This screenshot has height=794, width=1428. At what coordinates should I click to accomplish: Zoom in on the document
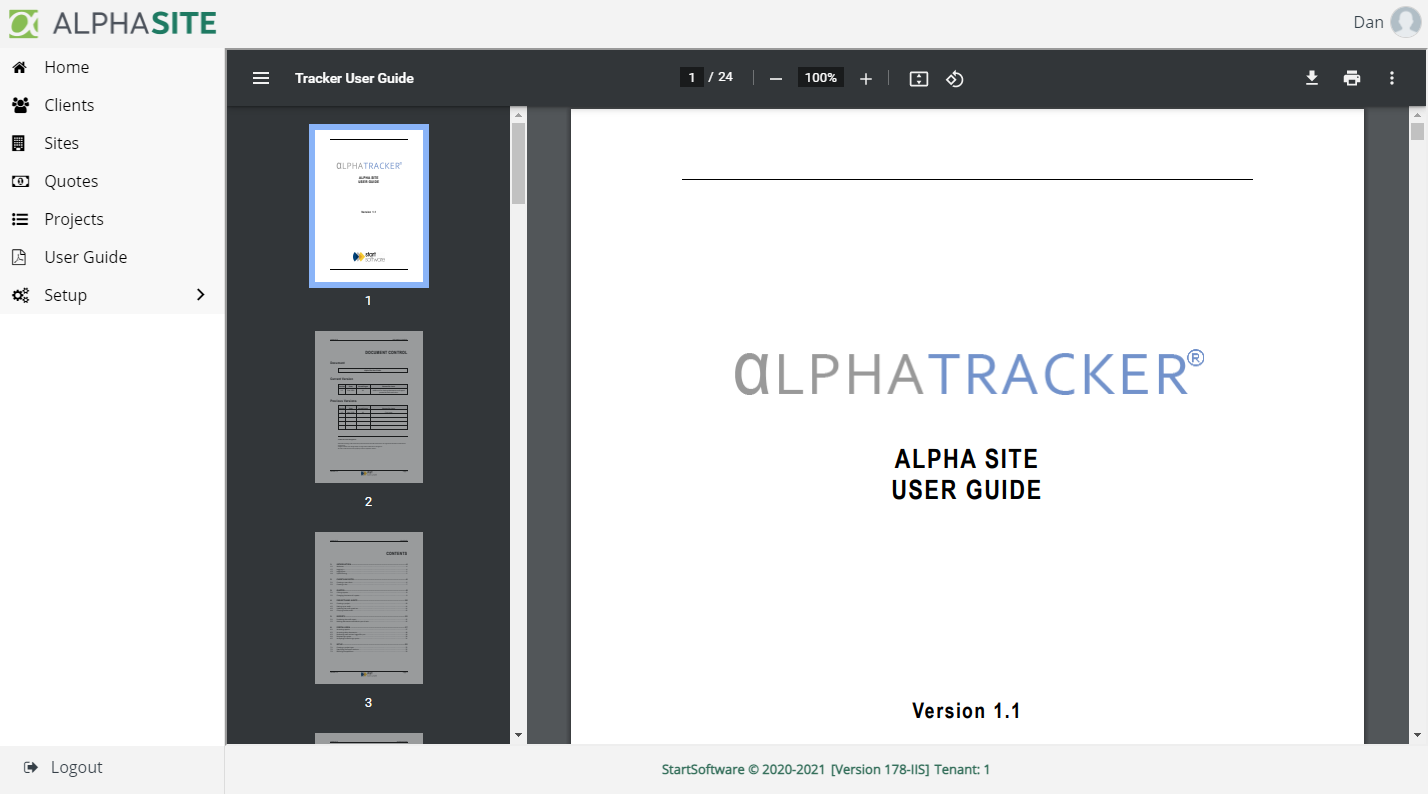pyautogui.click(x=865, y=77)
